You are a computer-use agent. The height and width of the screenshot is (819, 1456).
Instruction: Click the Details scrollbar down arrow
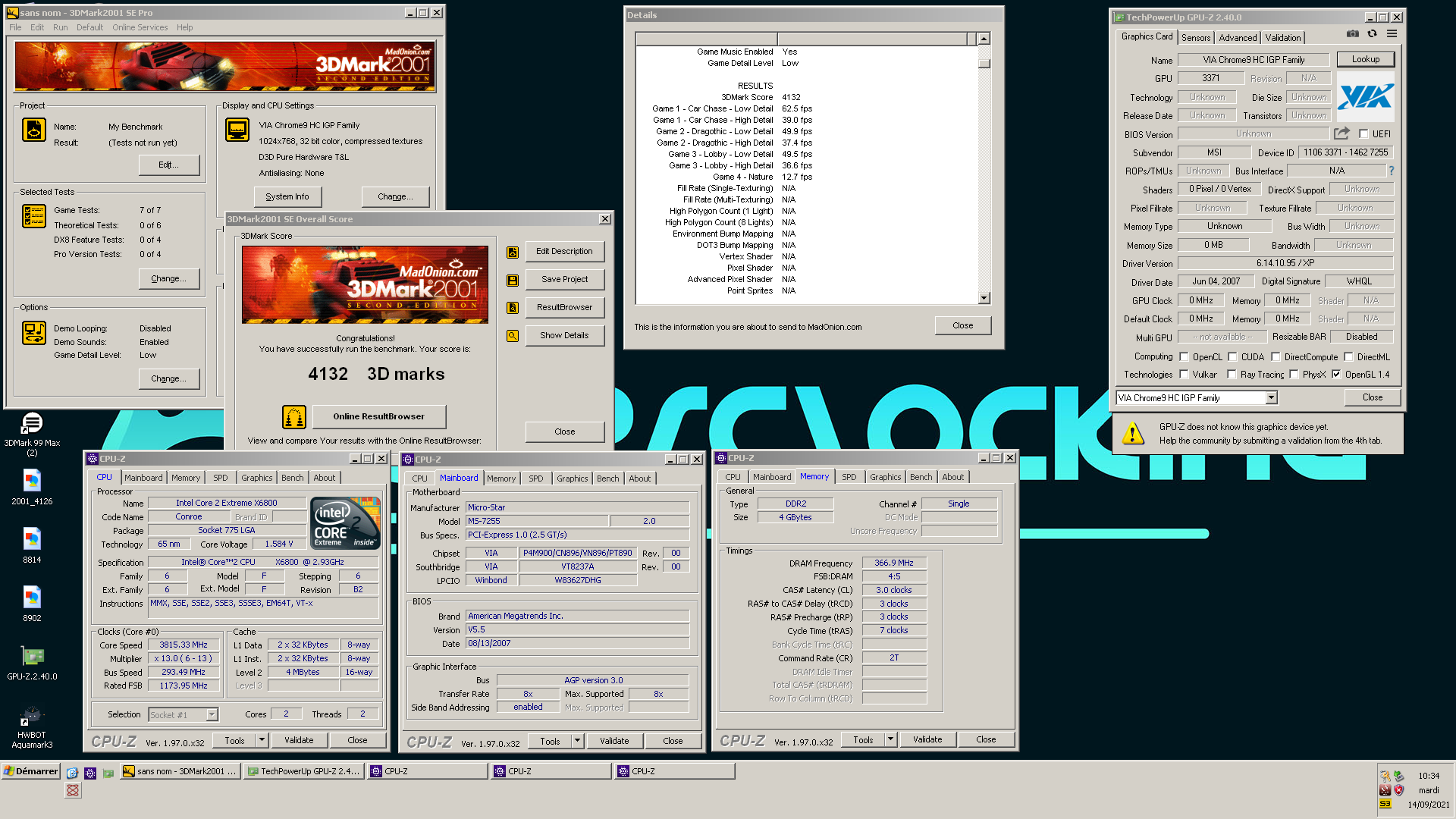[984, 299]
